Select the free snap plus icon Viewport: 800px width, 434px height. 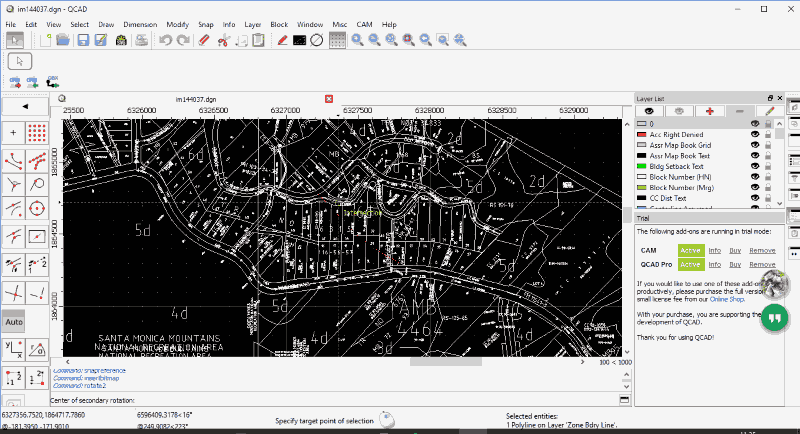click(x=13, y=133)
